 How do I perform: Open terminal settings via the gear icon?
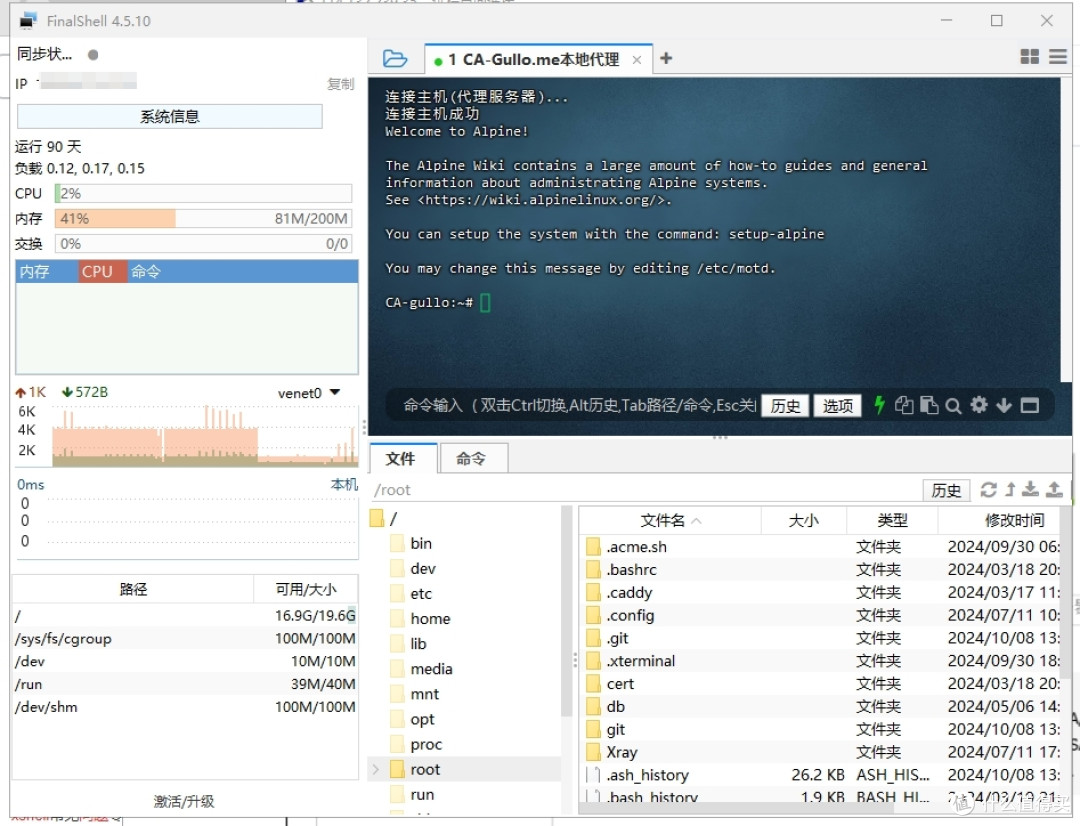pyautogui.click(x=978, y=405)
